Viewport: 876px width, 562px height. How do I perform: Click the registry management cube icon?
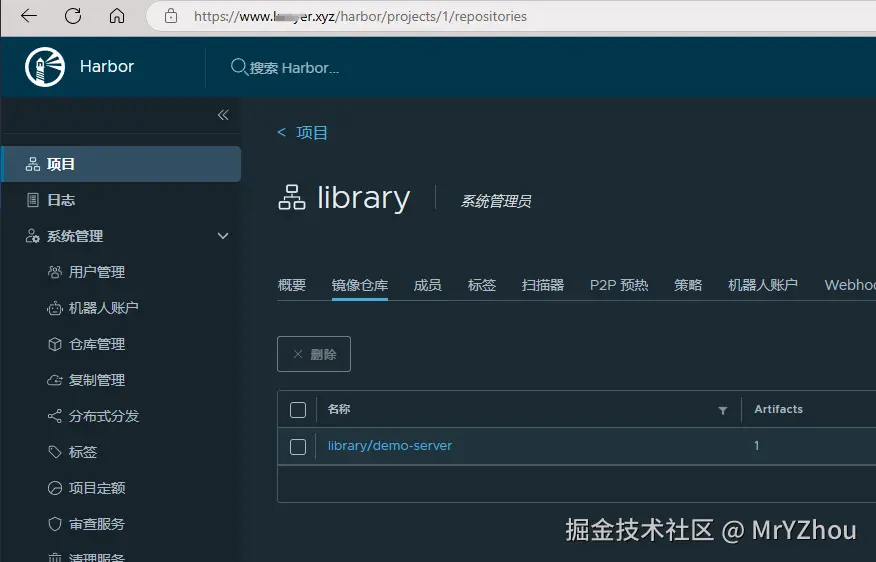pyautogui.click(x=55, y=344)
